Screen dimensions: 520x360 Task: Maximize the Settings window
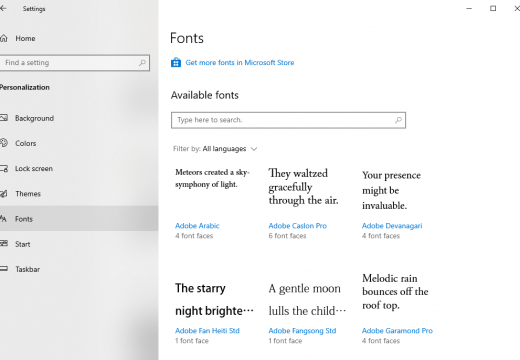point(493,9)
